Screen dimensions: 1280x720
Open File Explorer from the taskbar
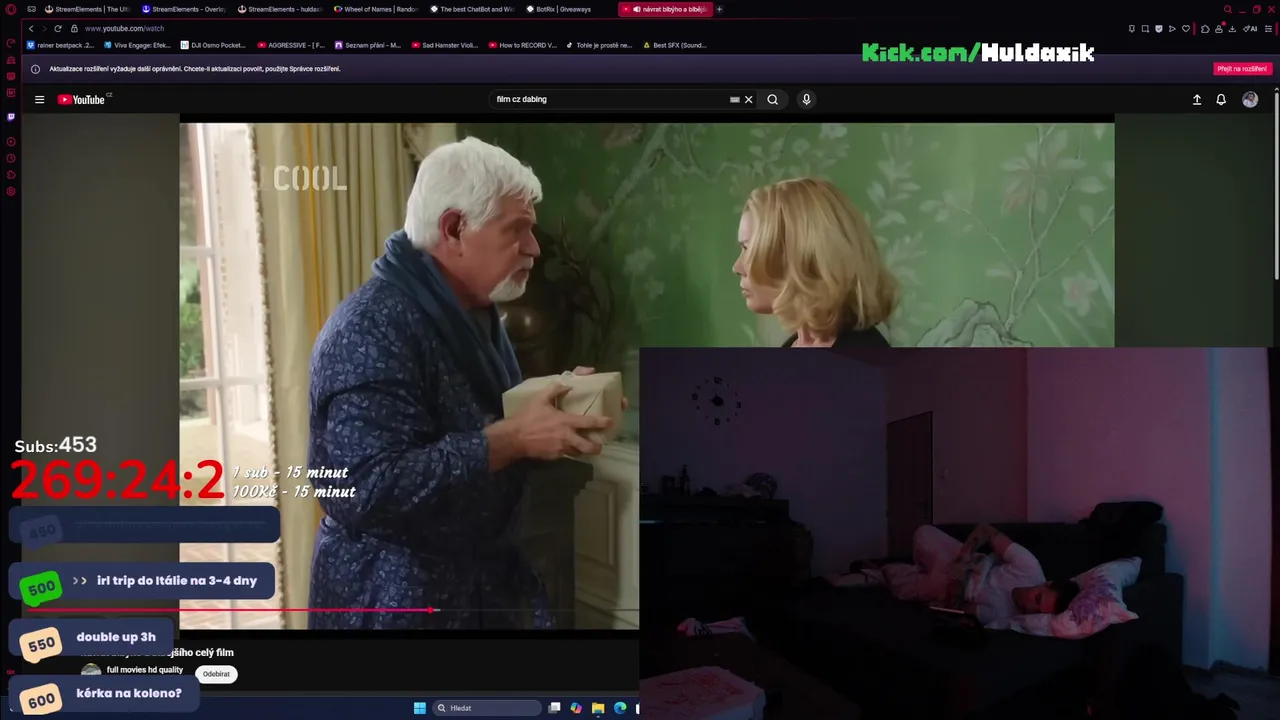(598, 708)
